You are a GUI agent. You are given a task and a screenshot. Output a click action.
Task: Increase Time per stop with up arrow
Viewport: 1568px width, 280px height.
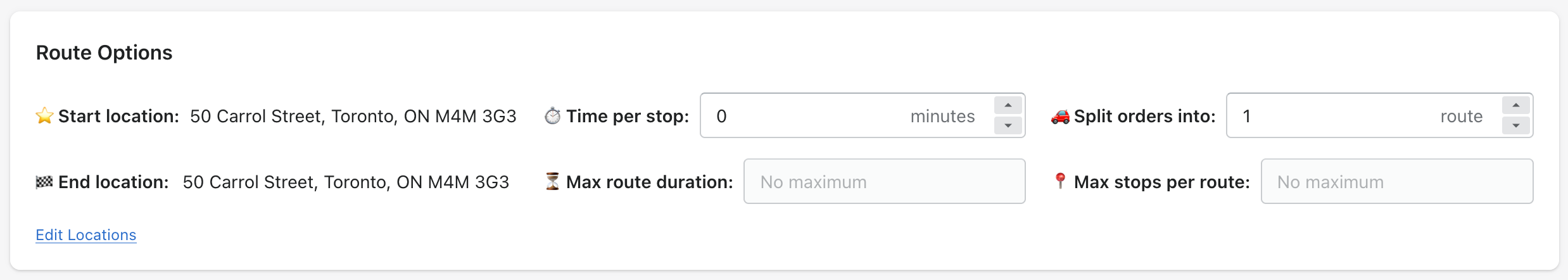1008,105
